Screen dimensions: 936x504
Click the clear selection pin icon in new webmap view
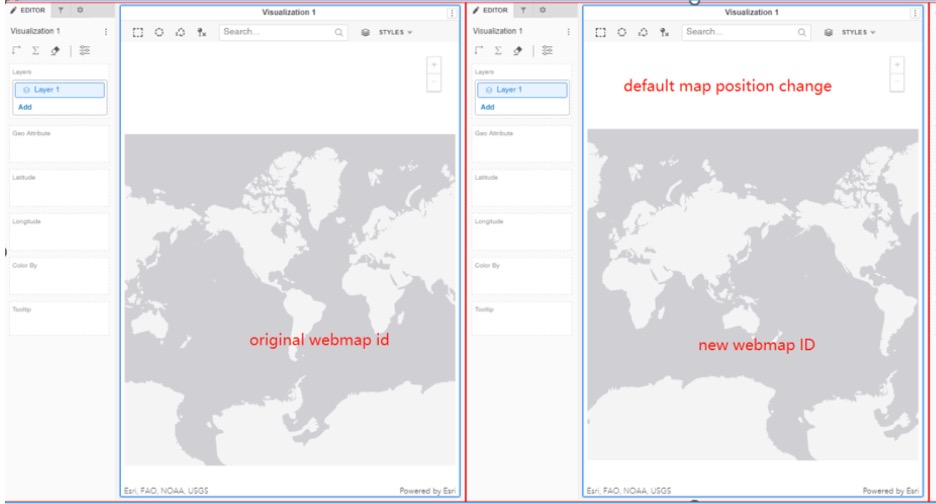(661, 32)
